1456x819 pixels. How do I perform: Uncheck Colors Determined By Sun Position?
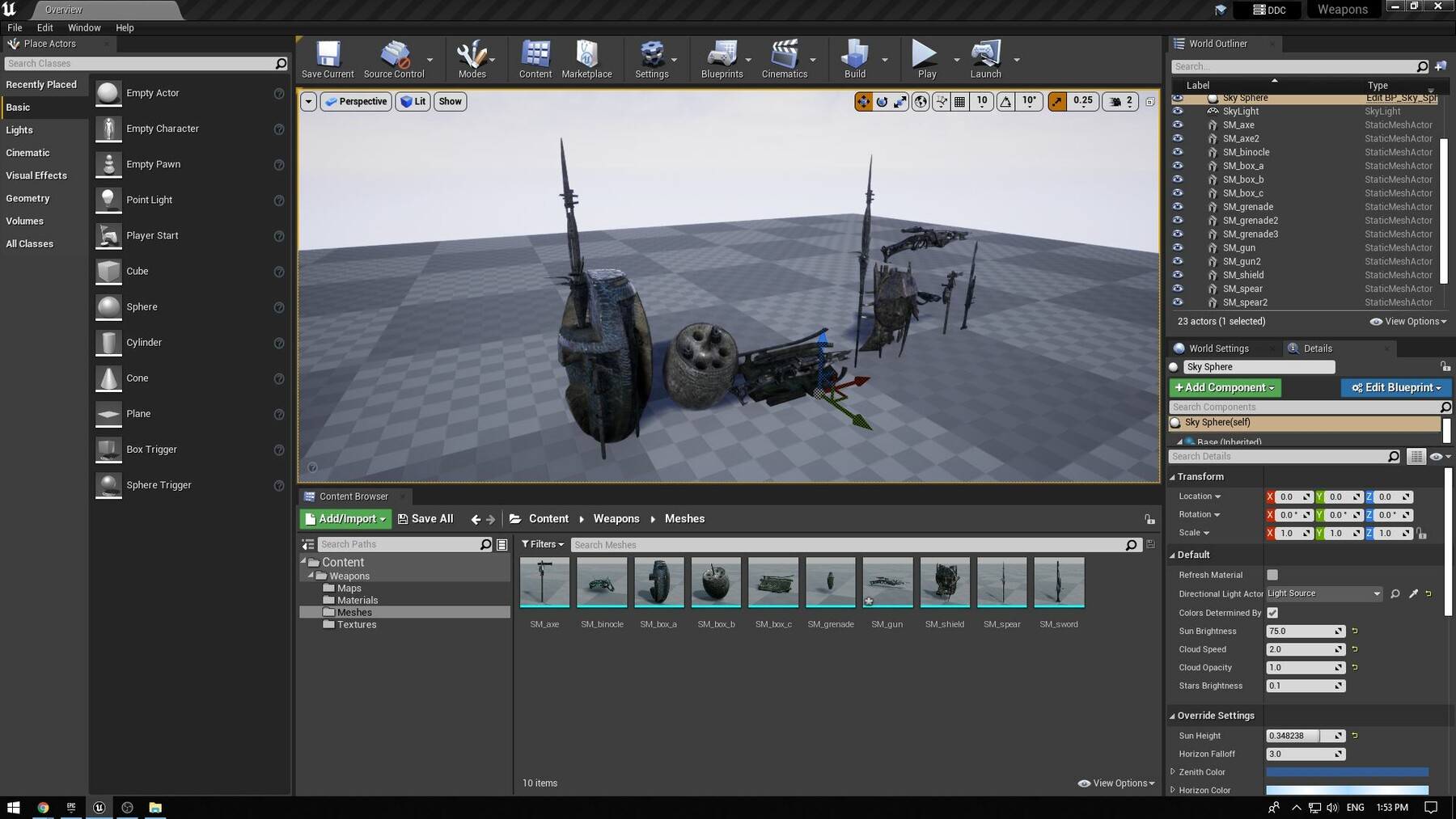[x=1272, y=613]
